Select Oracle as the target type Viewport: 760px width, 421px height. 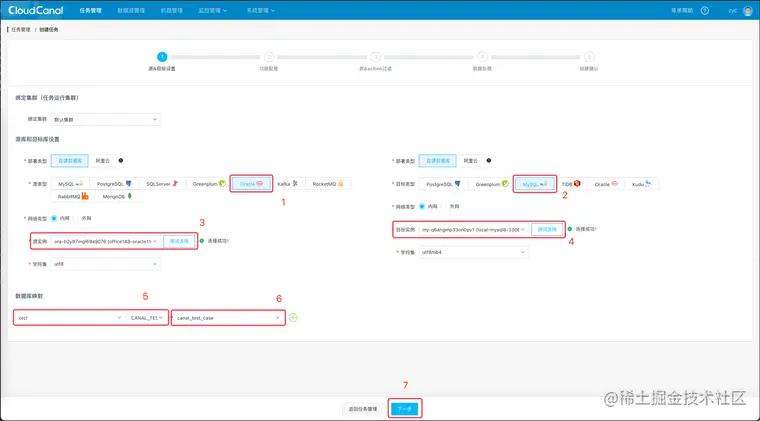[x=606, y=184]
